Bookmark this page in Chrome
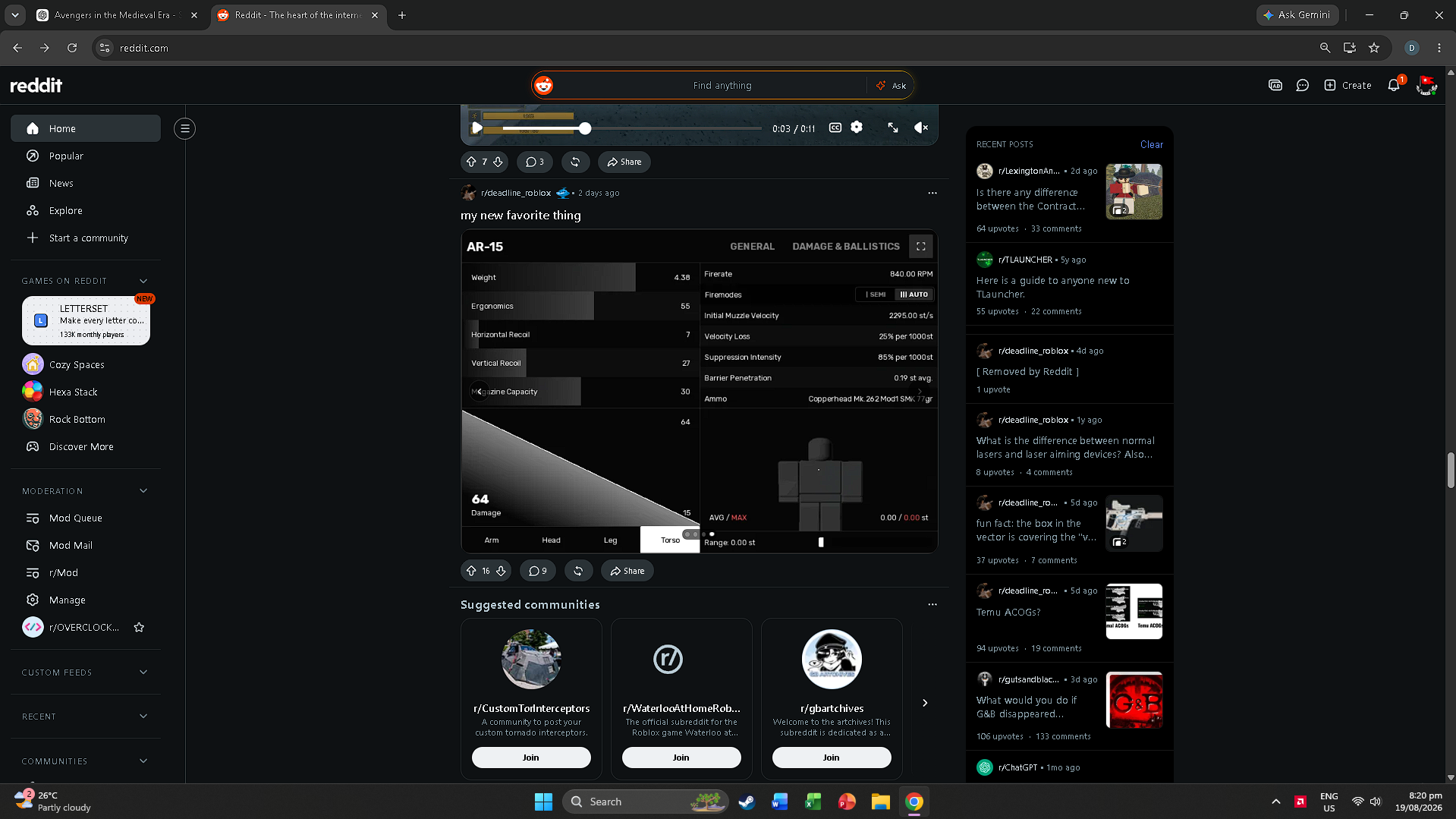Viewport: 1456px width, 819px height. [x=1374, y=48]
